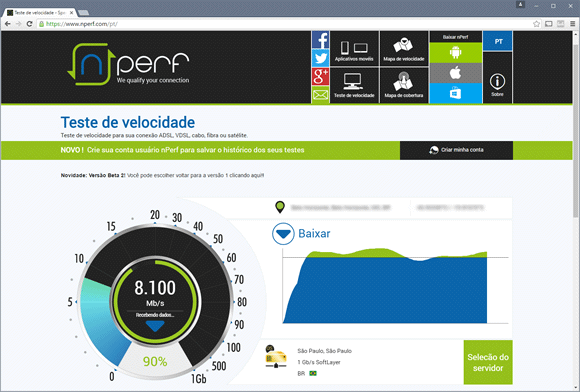The image size is (580, 392).
Task: Open Mapa de cobertura tile
Action: [404, 85]
